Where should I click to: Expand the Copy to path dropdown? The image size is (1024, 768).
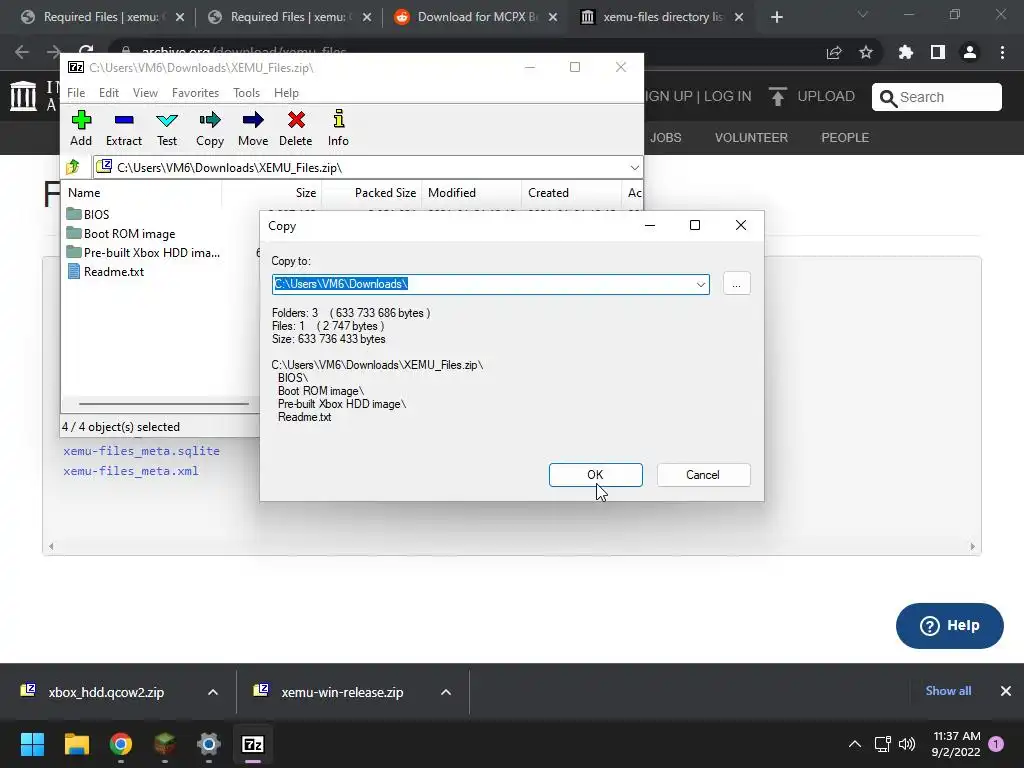tap(701, 284)
